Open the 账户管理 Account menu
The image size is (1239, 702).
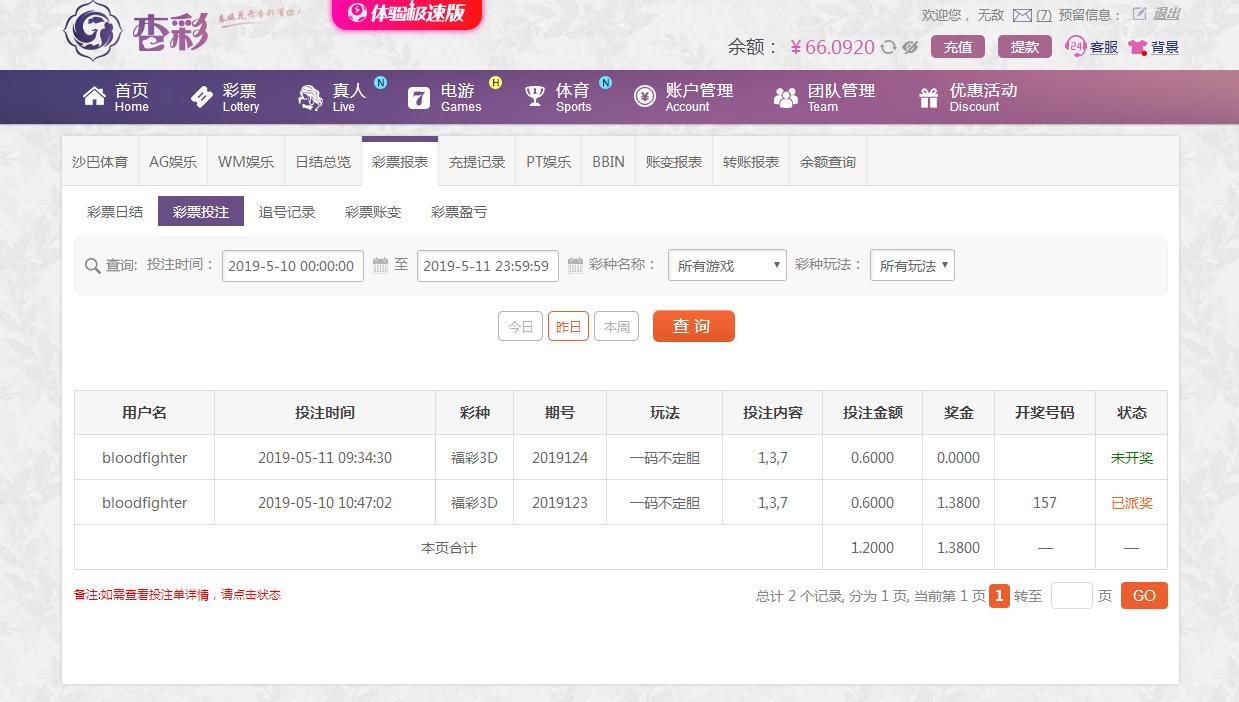(684, 97)
